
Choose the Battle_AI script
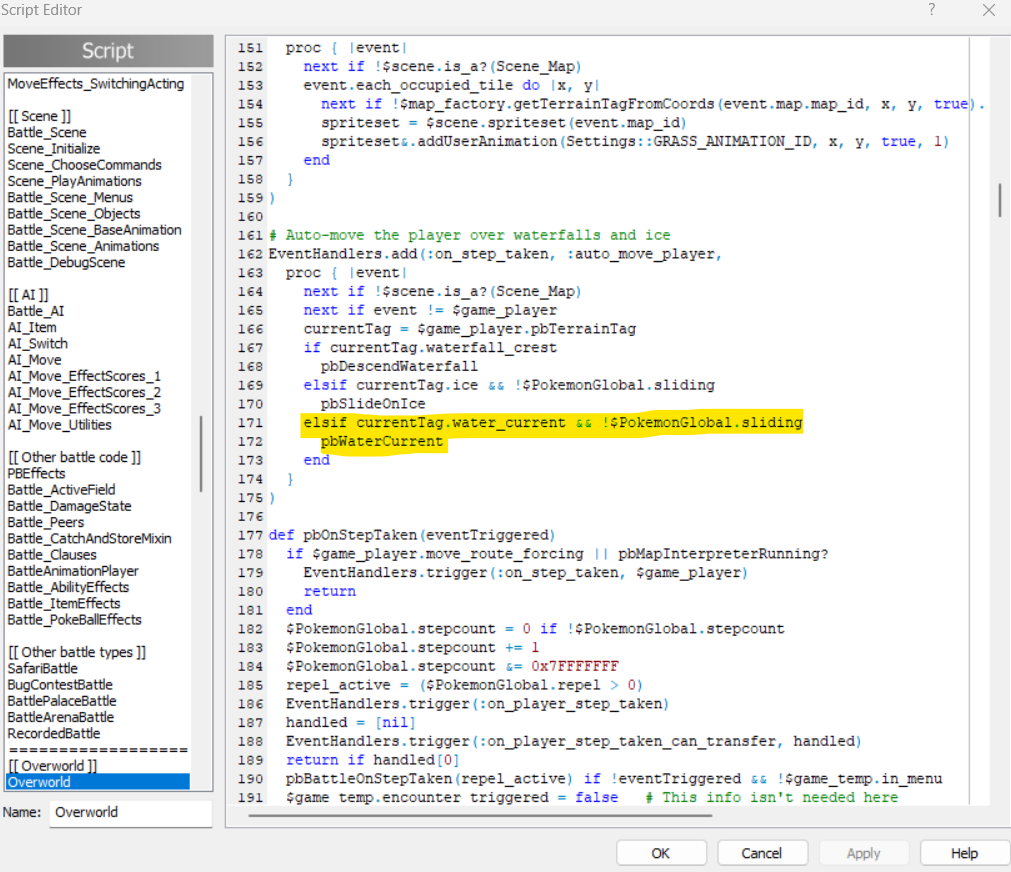tap(36, 311)
